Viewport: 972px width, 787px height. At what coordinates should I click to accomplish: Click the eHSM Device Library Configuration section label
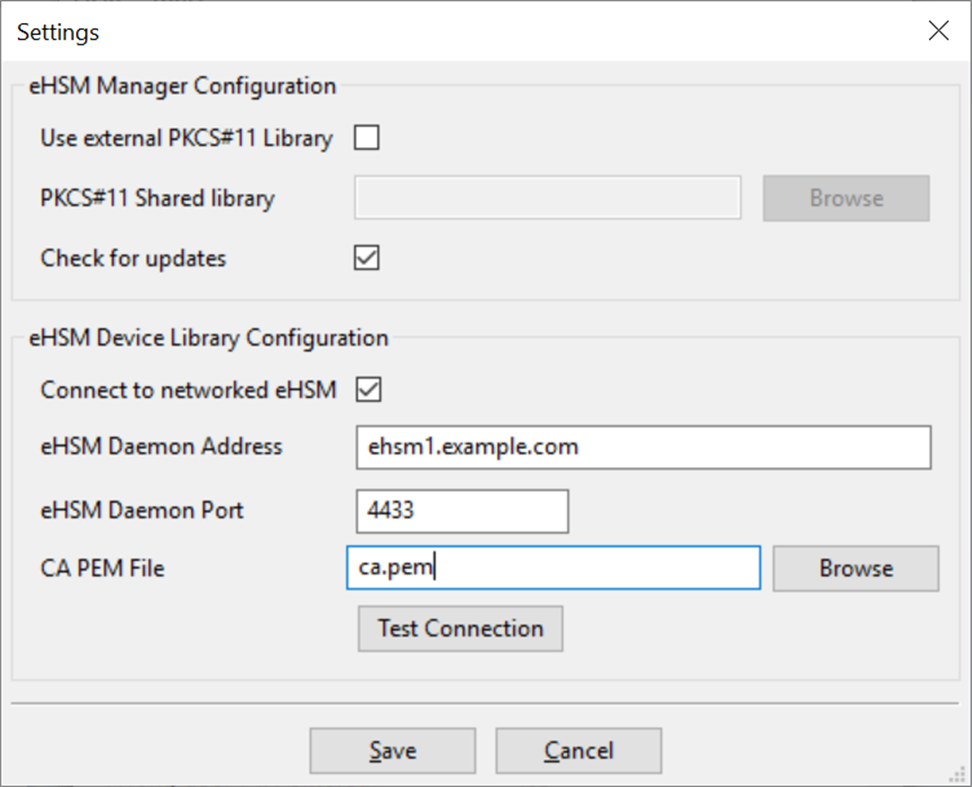(212, 338)
